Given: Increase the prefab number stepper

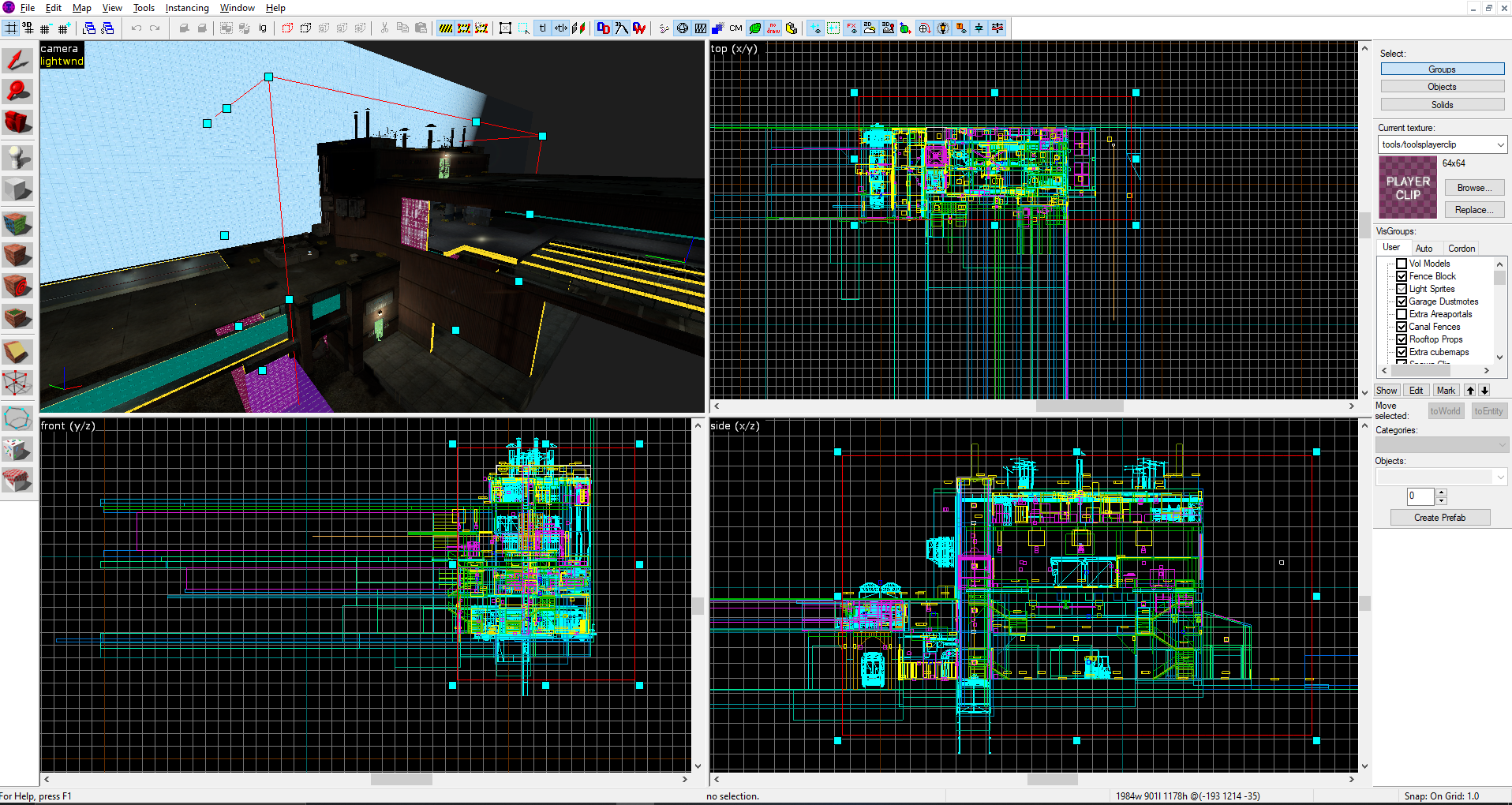Looking at the screenshot, I should point(1441,492).
